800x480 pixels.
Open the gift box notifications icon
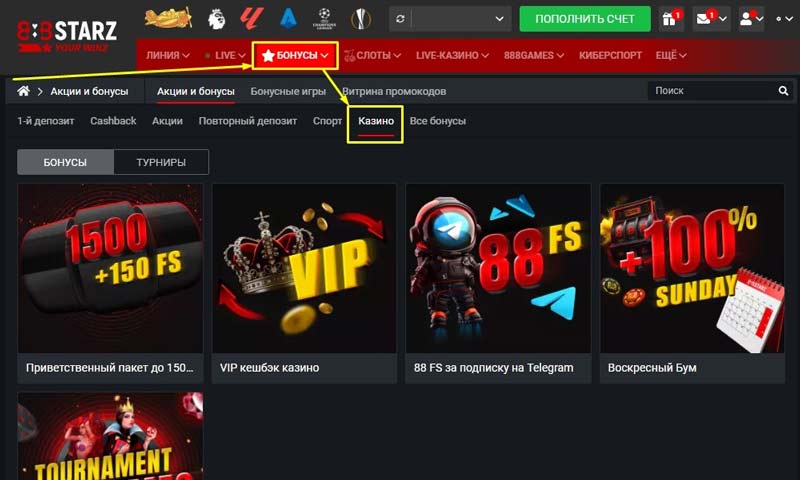(x=670, y=19)
